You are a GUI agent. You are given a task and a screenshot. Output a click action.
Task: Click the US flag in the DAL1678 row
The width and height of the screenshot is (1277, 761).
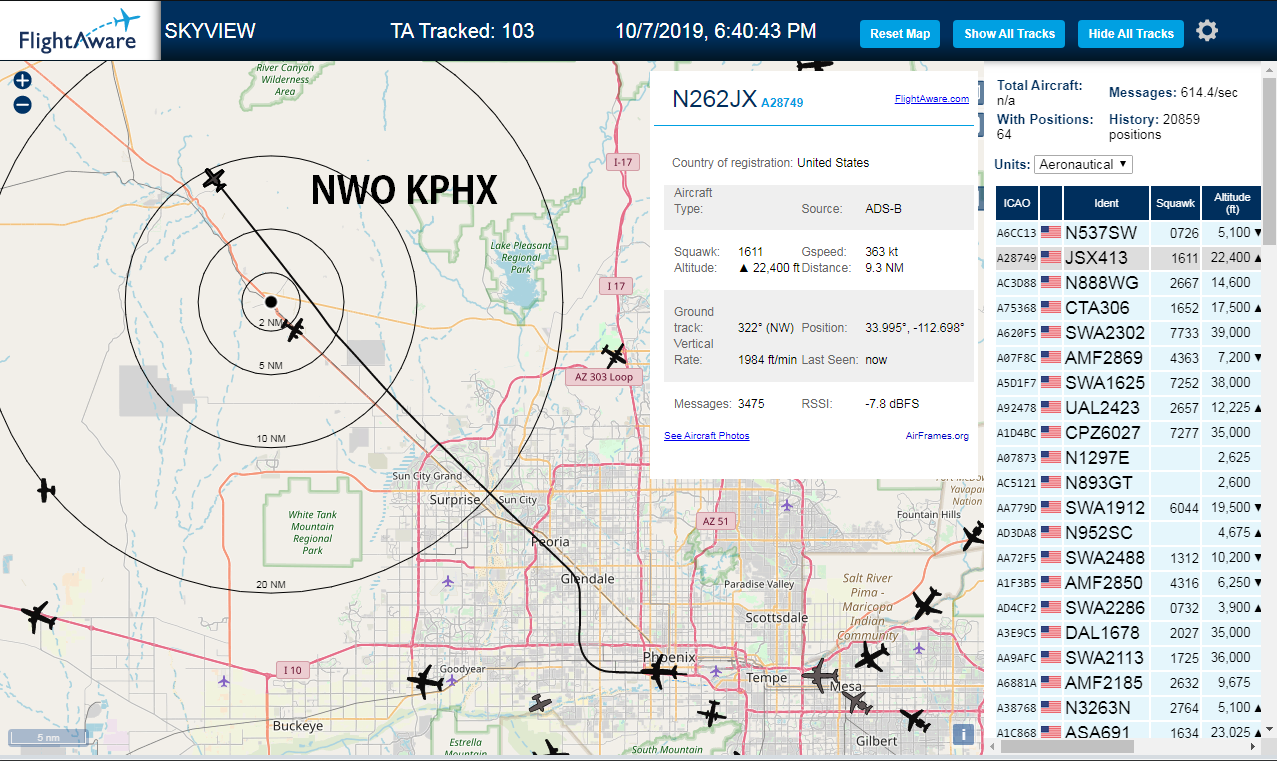pos(1051,632)
